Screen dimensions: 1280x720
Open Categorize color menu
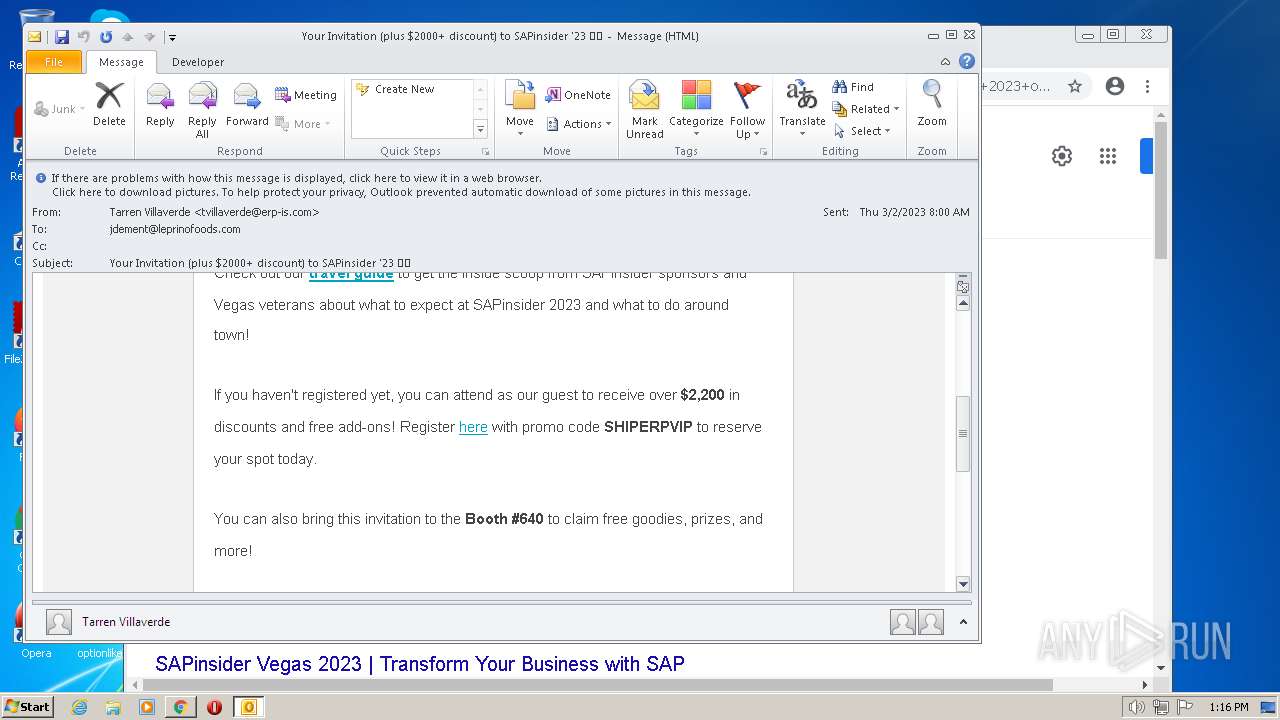[x=696, y=110]
